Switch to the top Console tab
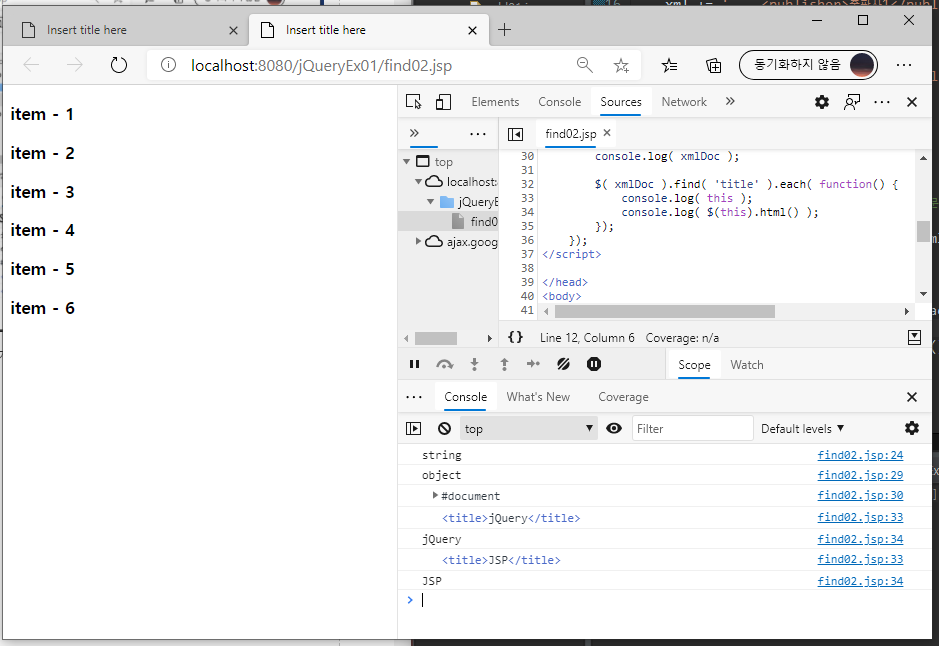This screenshot has height=646, width=939. pos(559,102)
